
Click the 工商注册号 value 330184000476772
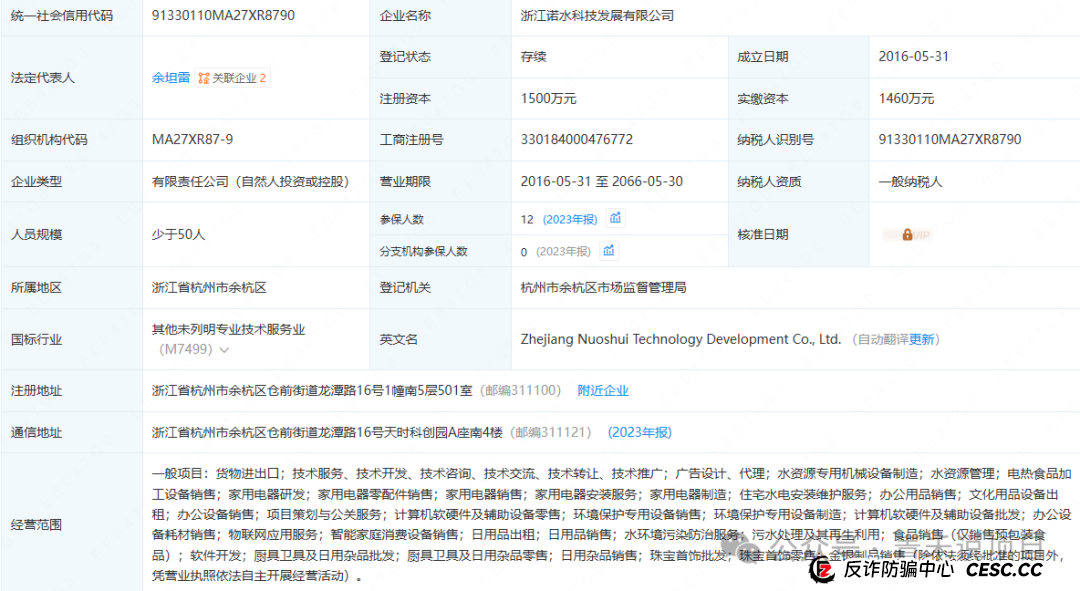pos(576,140)
